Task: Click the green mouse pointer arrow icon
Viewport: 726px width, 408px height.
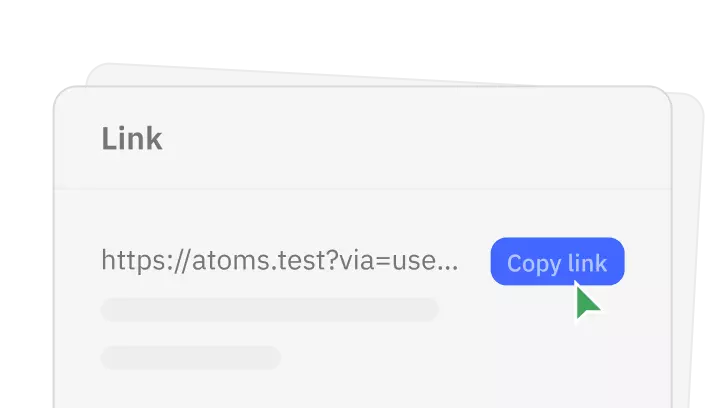Action: point(588,302)
